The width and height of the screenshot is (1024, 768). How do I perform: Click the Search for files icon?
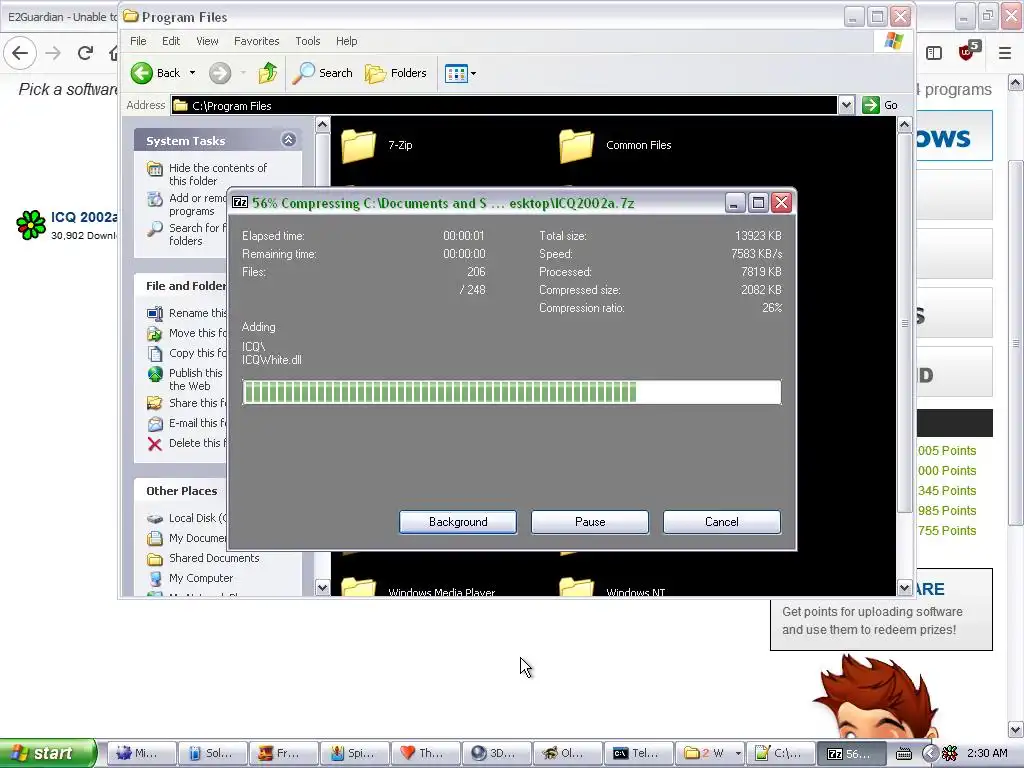click(155, 229)
